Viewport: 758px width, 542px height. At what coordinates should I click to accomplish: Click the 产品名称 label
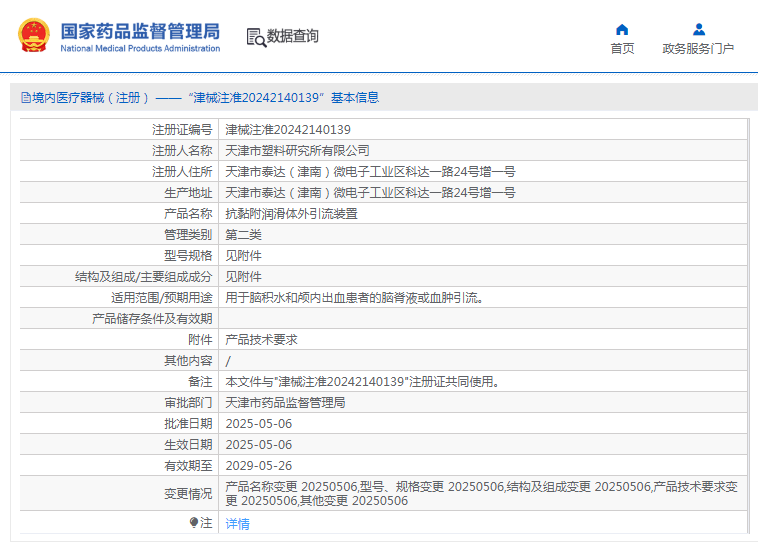click(188, 214)
